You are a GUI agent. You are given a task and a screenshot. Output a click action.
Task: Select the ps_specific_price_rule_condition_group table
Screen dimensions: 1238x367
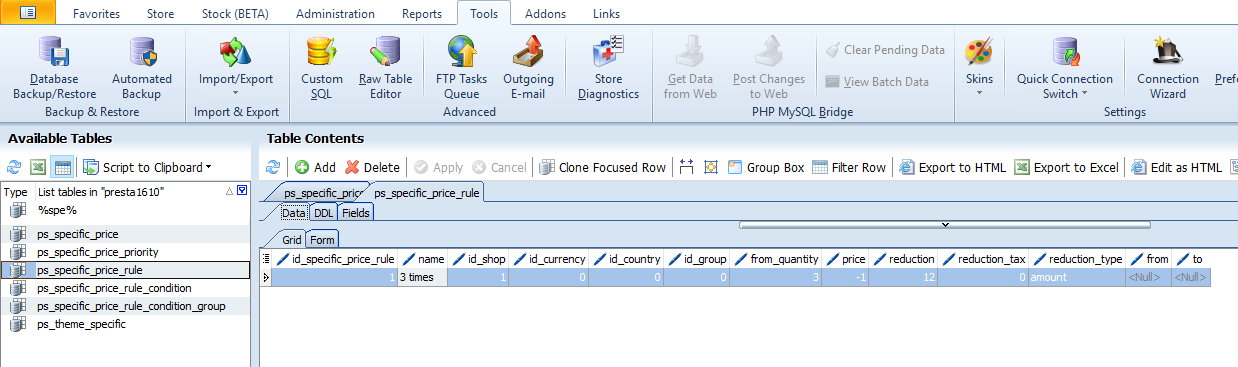coord(131,306)
